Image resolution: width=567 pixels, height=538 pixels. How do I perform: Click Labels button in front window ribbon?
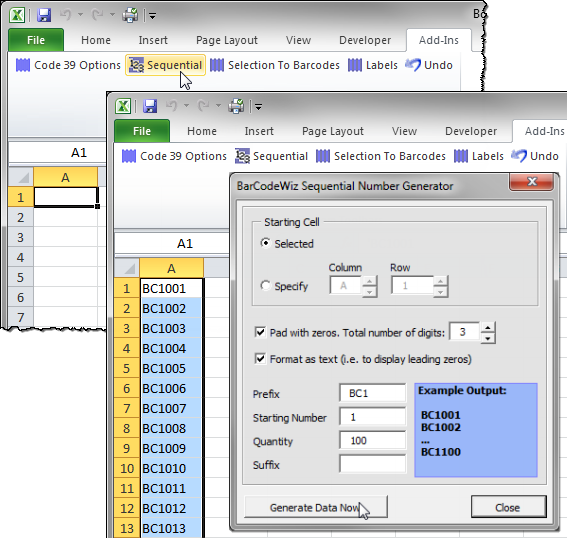[478, 156]
